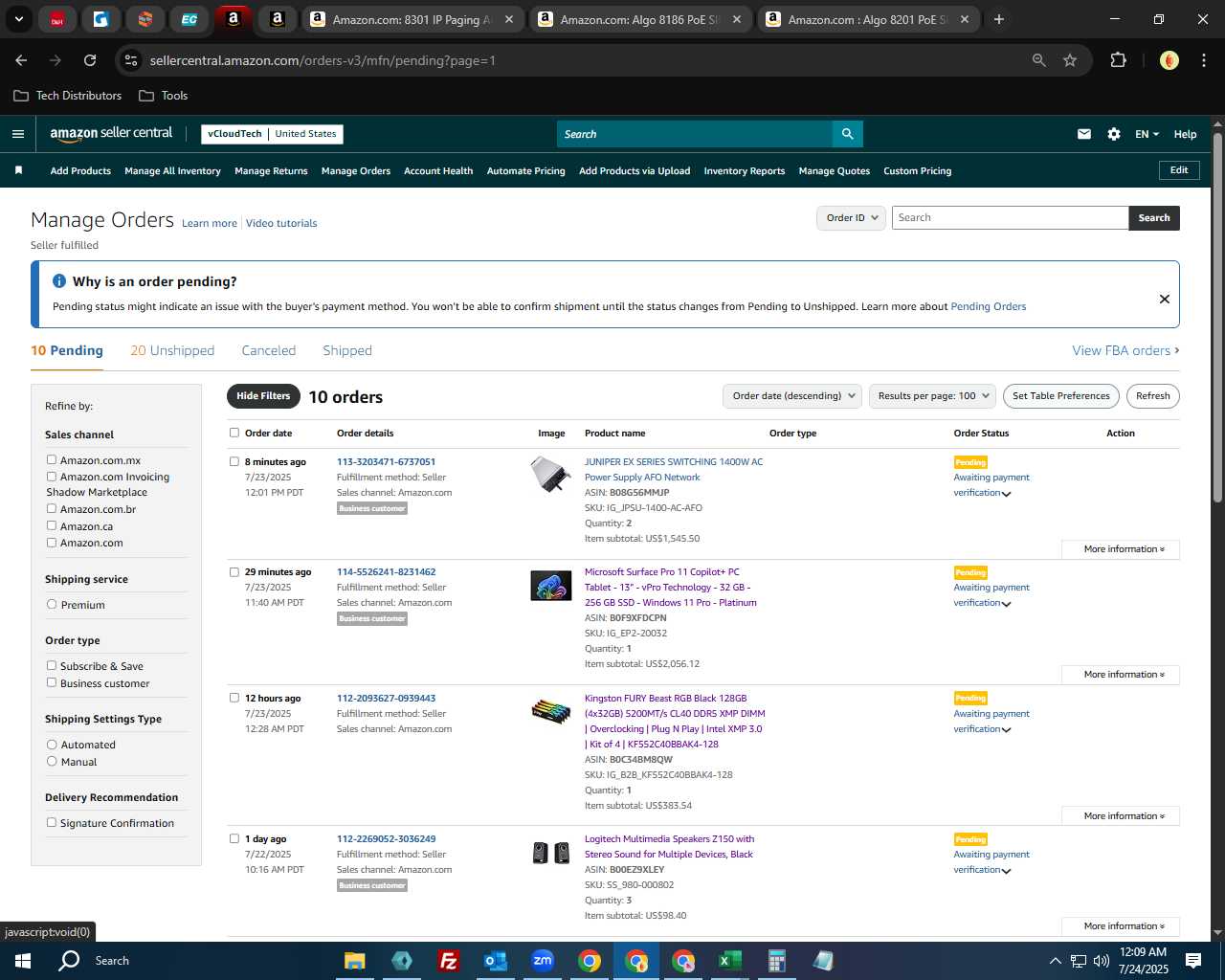1225x980 pixels.
Task: Switch to the Shipped tab
Action: coord(347,351)
